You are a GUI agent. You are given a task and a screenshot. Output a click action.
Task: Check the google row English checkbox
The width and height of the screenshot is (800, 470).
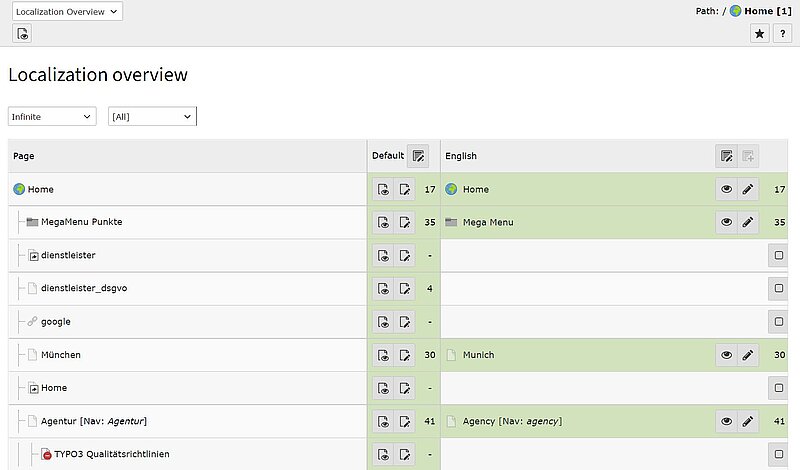[x=778, y=322]
